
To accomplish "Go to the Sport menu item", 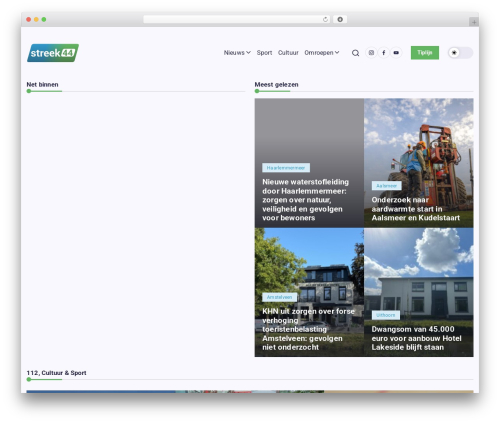I will coord(264,53).
